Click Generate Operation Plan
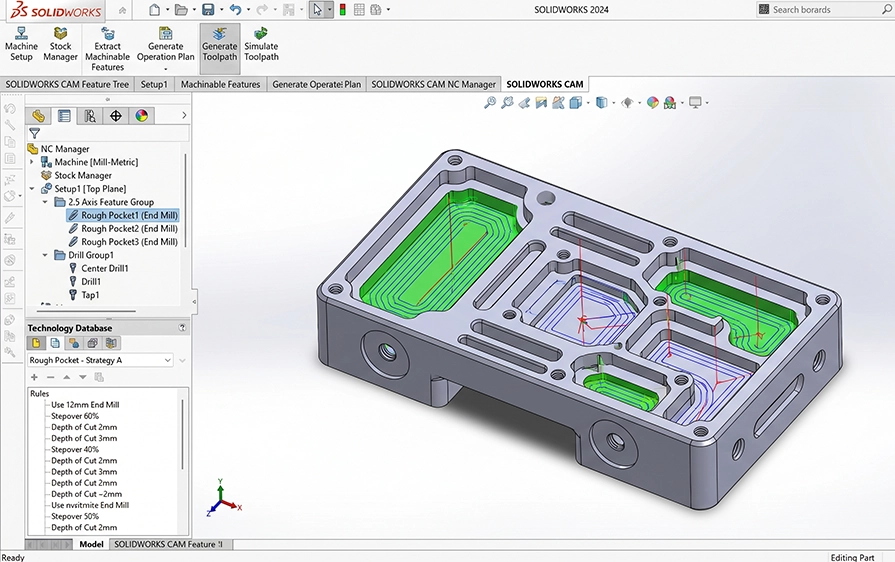Image resolution: width=895 pixels, height=562 pixels. [x=166, y=44]
